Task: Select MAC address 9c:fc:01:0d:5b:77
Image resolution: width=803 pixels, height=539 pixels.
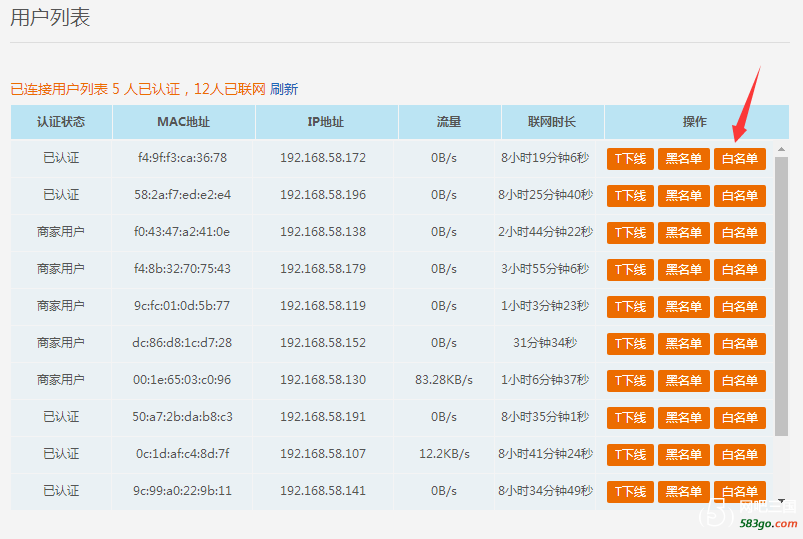Action: (182, 305)
